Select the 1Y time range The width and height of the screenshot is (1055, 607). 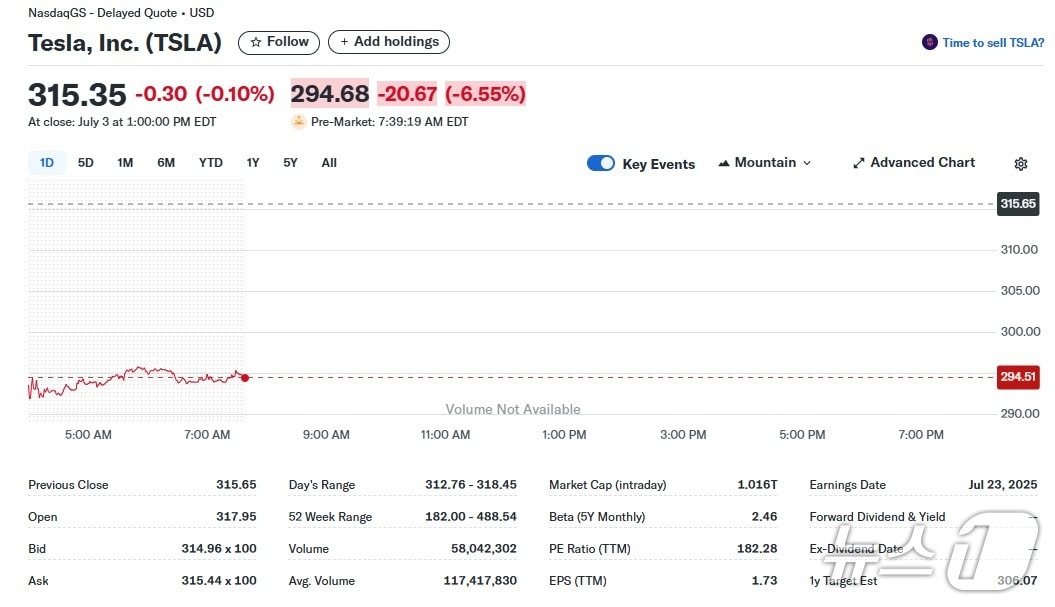[x=253, y=163]
